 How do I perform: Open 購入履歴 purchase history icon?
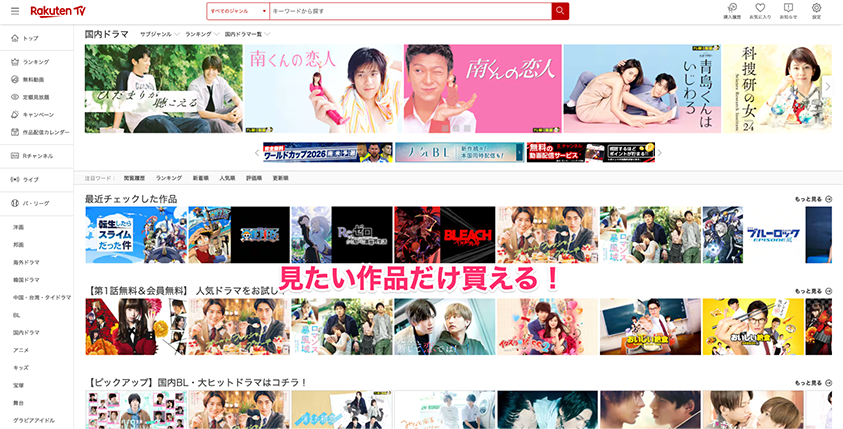click(732, 8)
